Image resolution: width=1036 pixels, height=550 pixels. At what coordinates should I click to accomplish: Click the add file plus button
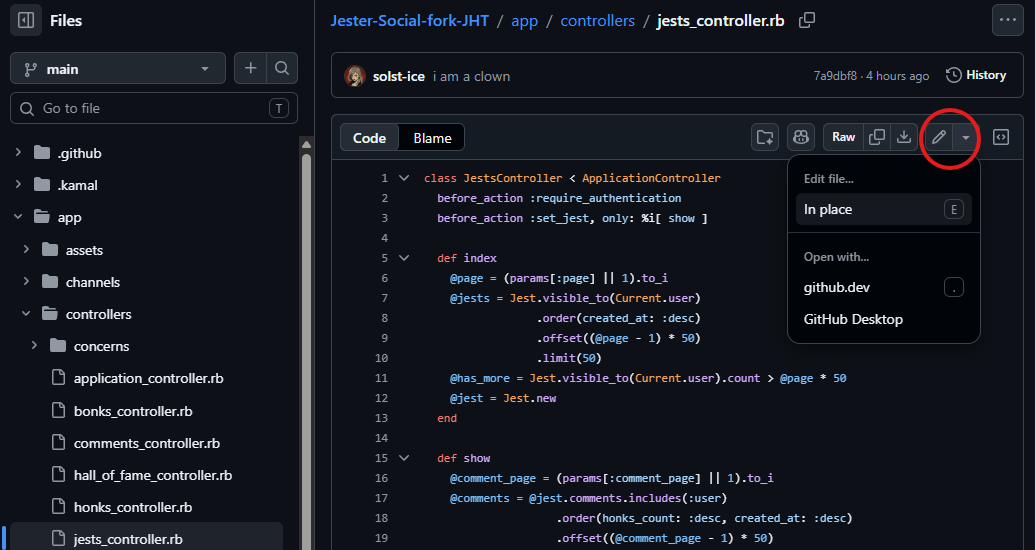pyautogui.click(x=250, y=68)
